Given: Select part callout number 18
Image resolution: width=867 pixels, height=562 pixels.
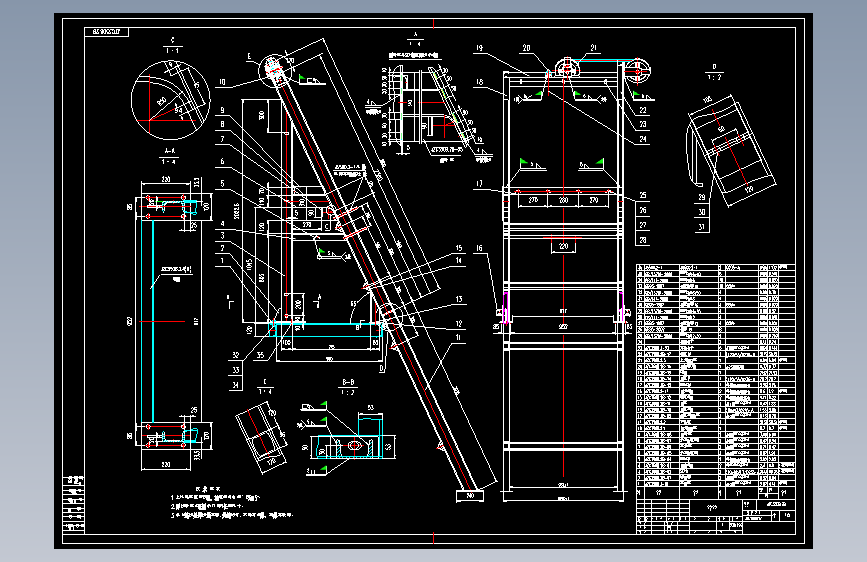Looking at the screenshot, I should pyautogui.click(x=479, y=82).
